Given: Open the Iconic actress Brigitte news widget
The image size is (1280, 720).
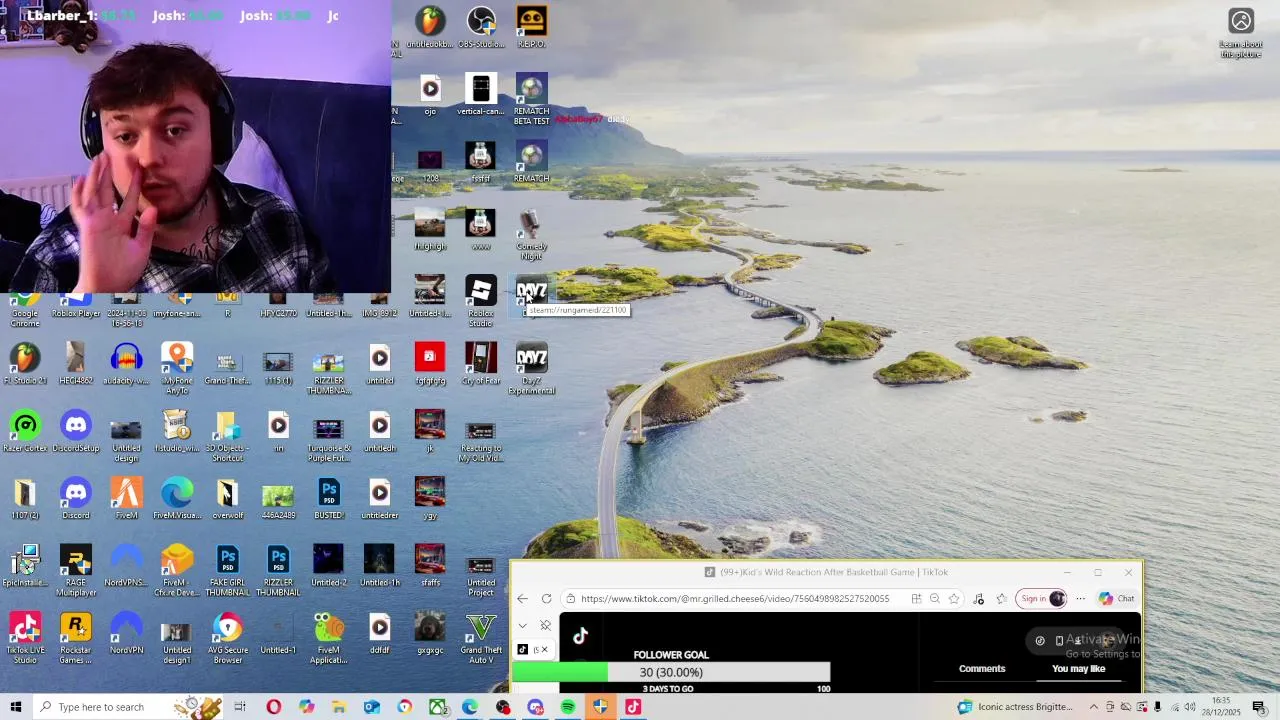Looking at the screenshot, I should [x=1014, y=707].
